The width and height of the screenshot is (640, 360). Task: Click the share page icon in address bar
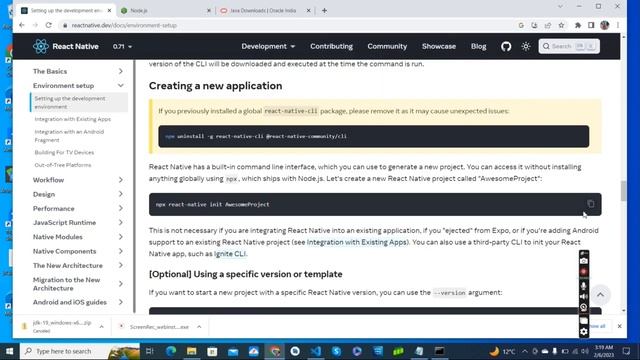point(548,25)
